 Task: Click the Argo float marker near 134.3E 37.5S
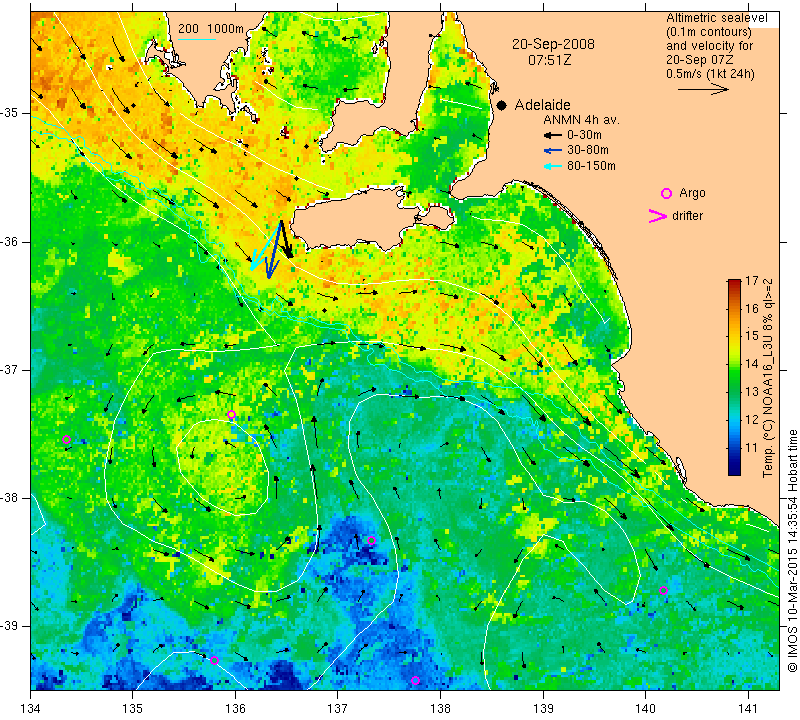click(x=66, y=439)
